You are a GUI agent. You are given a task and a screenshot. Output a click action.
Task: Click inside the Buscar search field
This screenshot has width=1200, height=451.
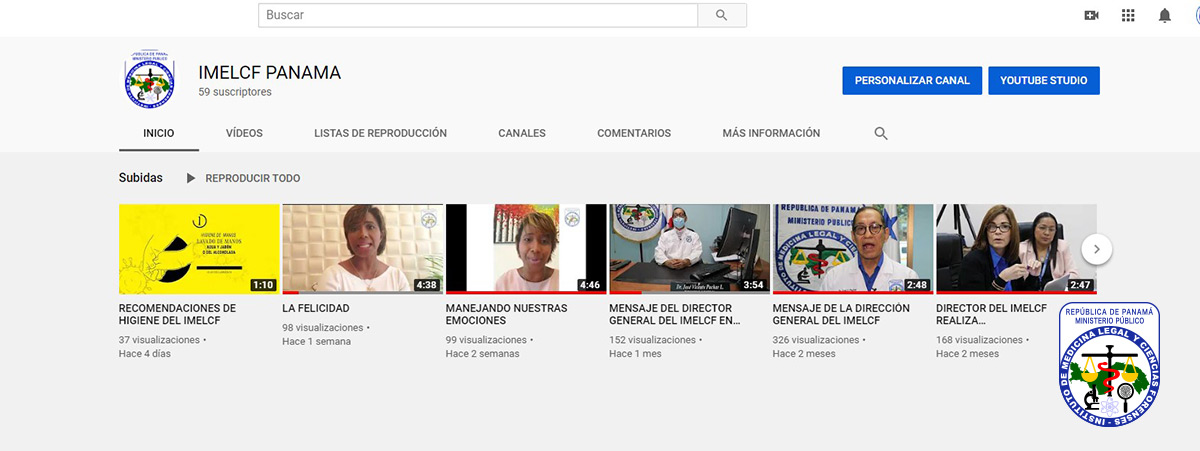click(478, 15)
